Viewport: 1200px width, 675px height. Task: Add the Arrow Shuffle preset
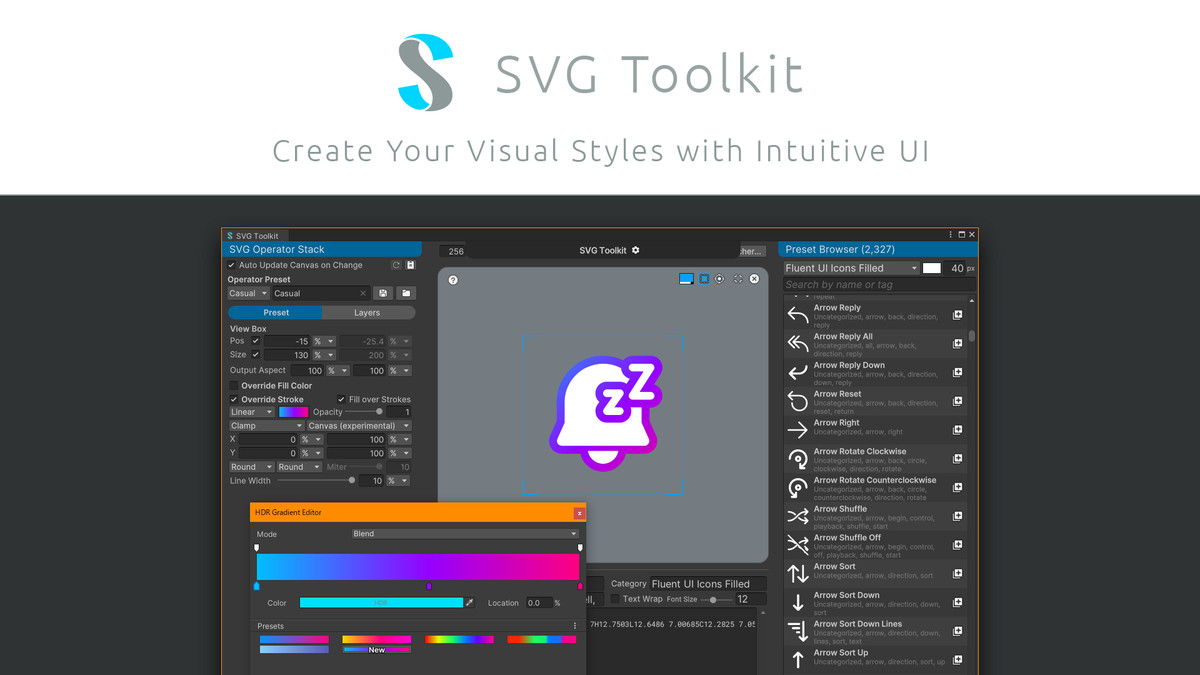(x=957, y=516)
